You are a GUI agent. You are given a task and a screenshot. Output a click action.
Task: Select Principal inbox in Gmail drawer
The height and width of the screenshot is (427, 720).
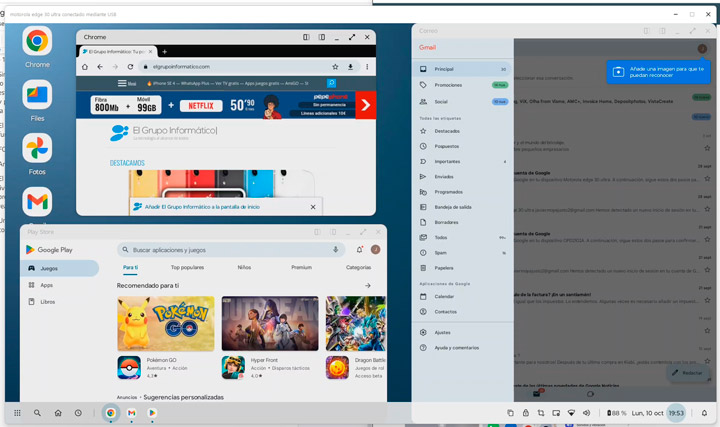pyautogui.click(x=463, y=69)
